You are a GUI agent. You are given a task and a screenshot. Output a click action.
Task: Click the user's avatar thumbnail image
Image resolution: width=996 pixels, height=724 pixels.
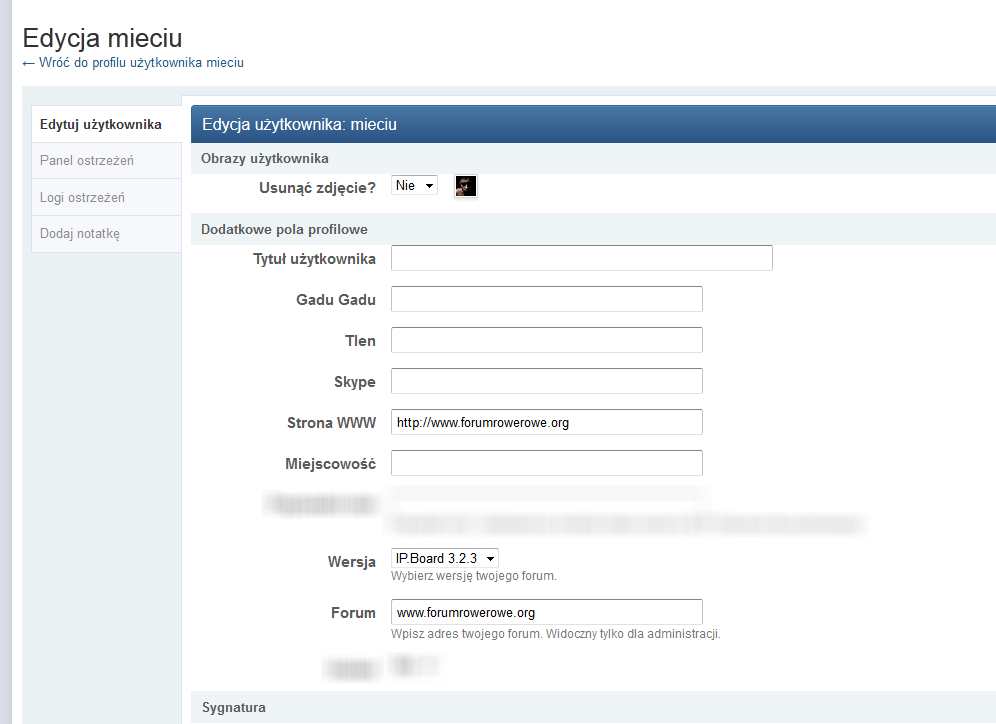pos(465,185)
